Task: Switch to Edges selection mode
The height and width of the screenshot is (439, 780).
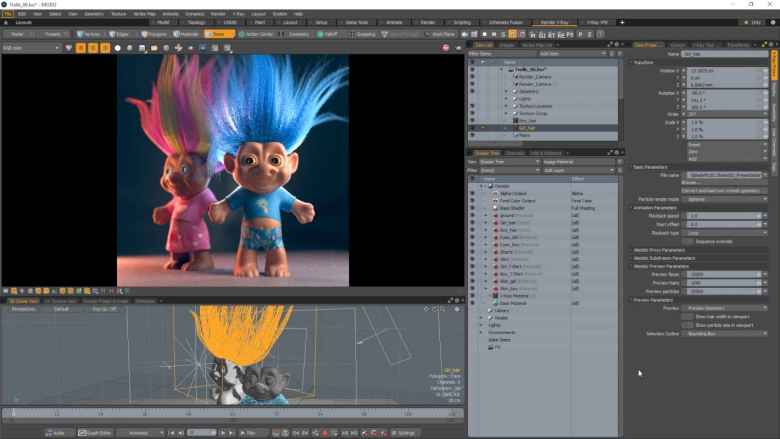Action: (x=120, y=34)
